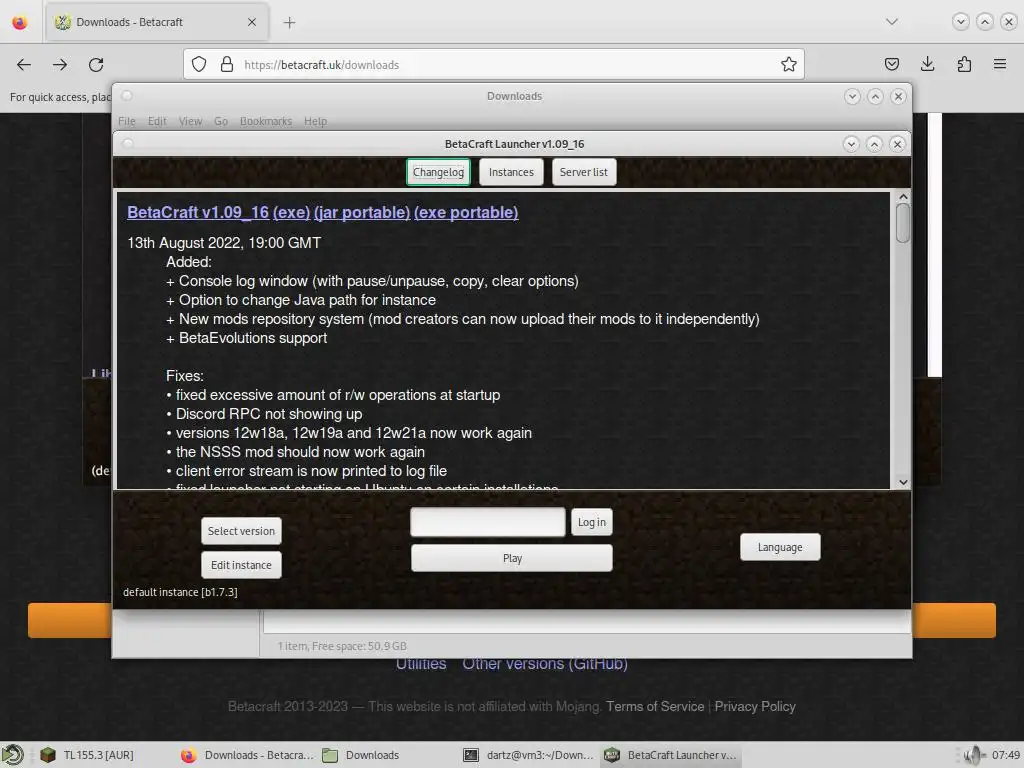Open Go menu in Downloads window
The width and height of the screenshot is (1024, 768).
pyautogui.click(x=221, y=121)
